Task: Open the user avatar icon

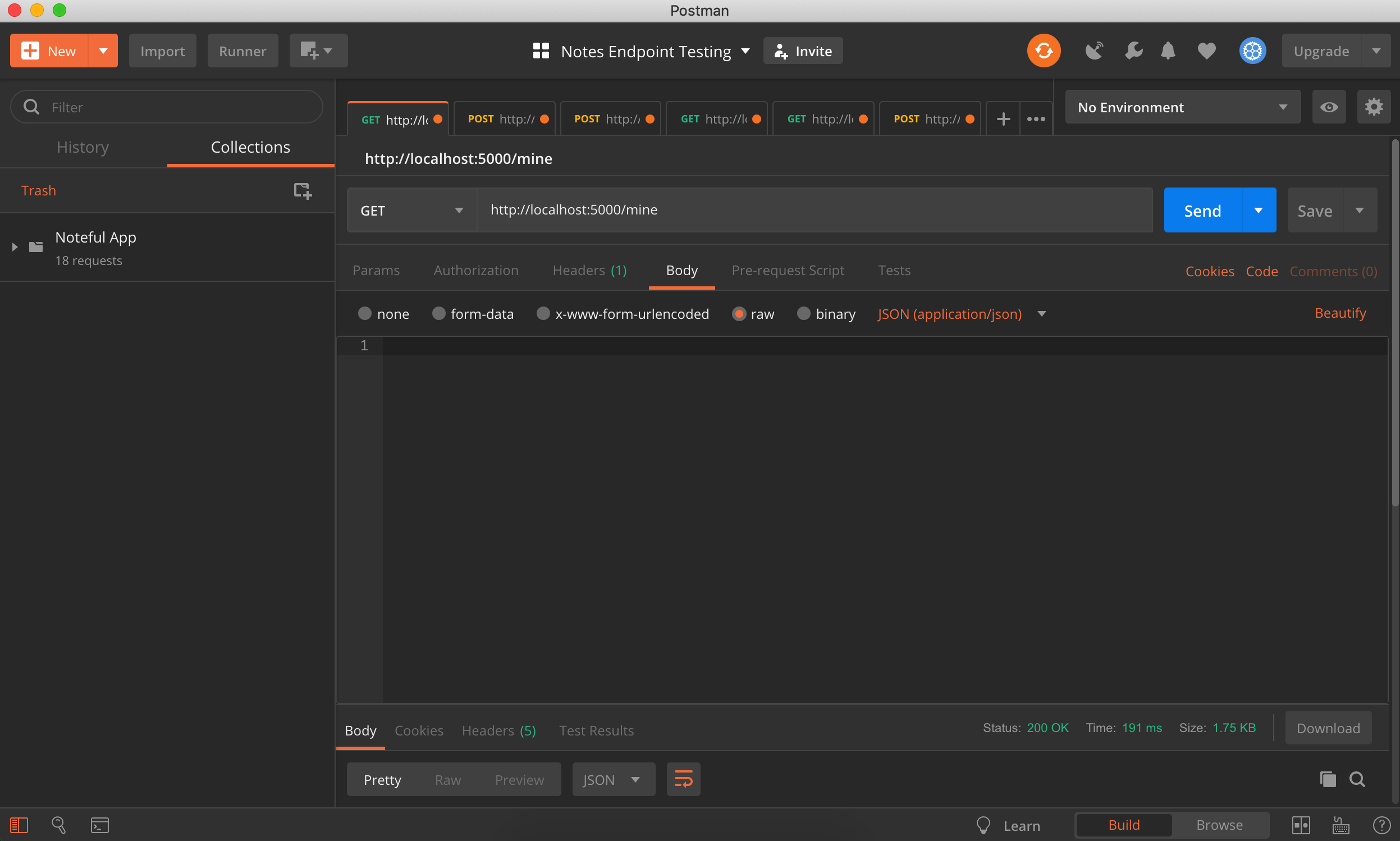Action: pyautogui.click(x=1252, y=51)
